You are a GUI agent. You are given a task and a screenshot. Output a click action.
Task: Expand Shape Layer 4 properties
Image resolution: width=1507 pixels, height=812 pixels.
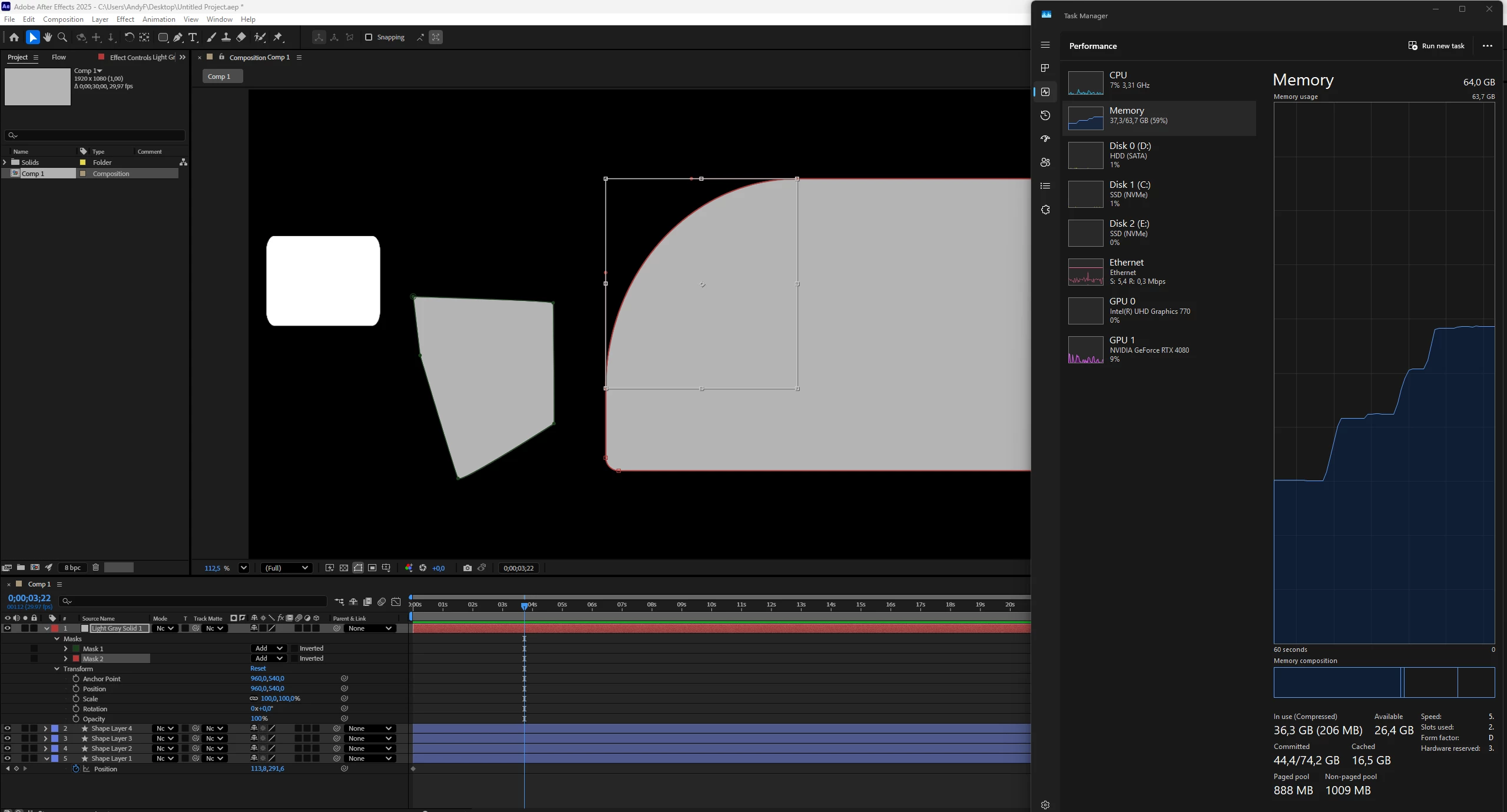pyautogui.click(x=45, y=728)
